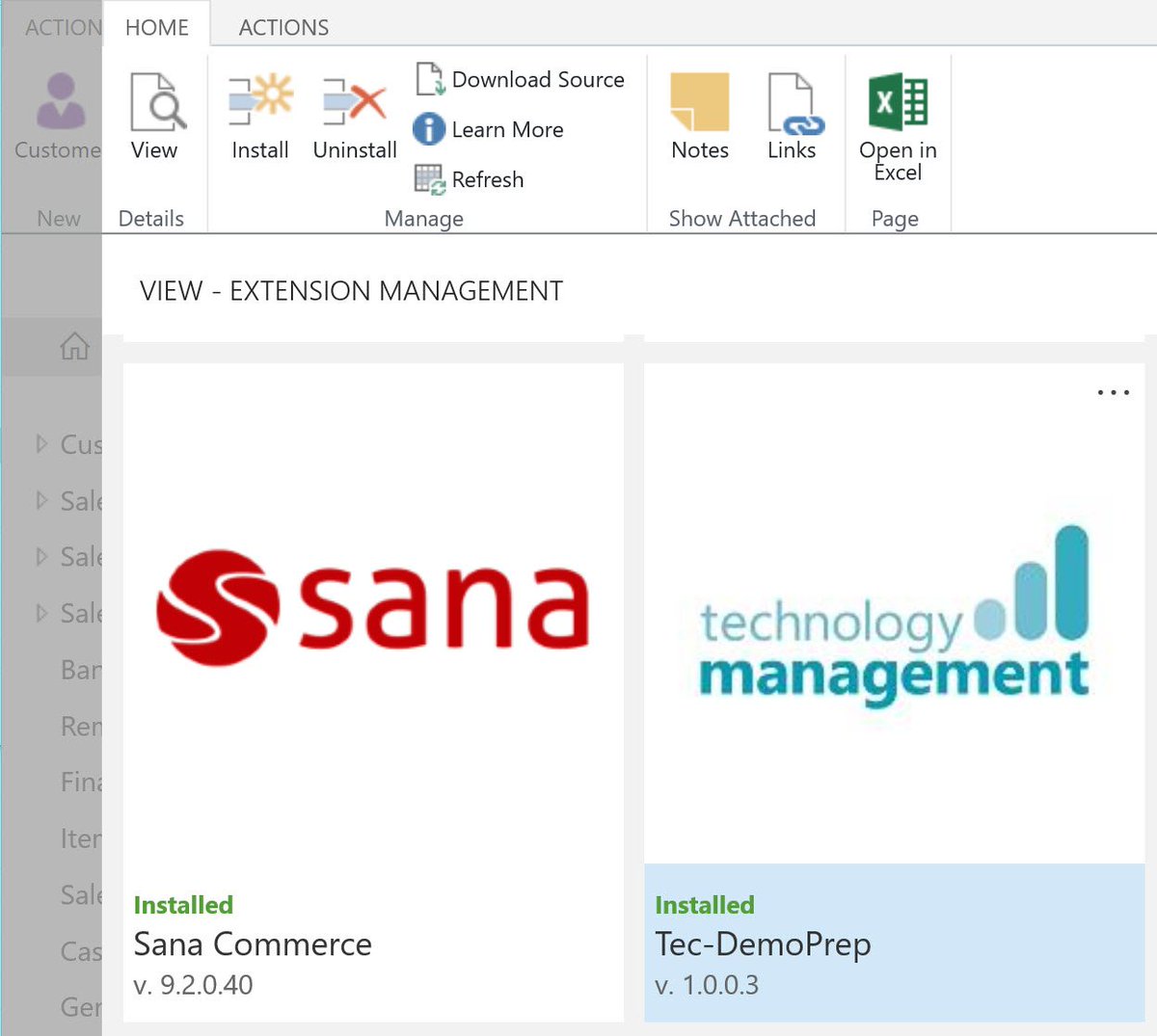Expand the first 'Sal' tree item in background

41,499
